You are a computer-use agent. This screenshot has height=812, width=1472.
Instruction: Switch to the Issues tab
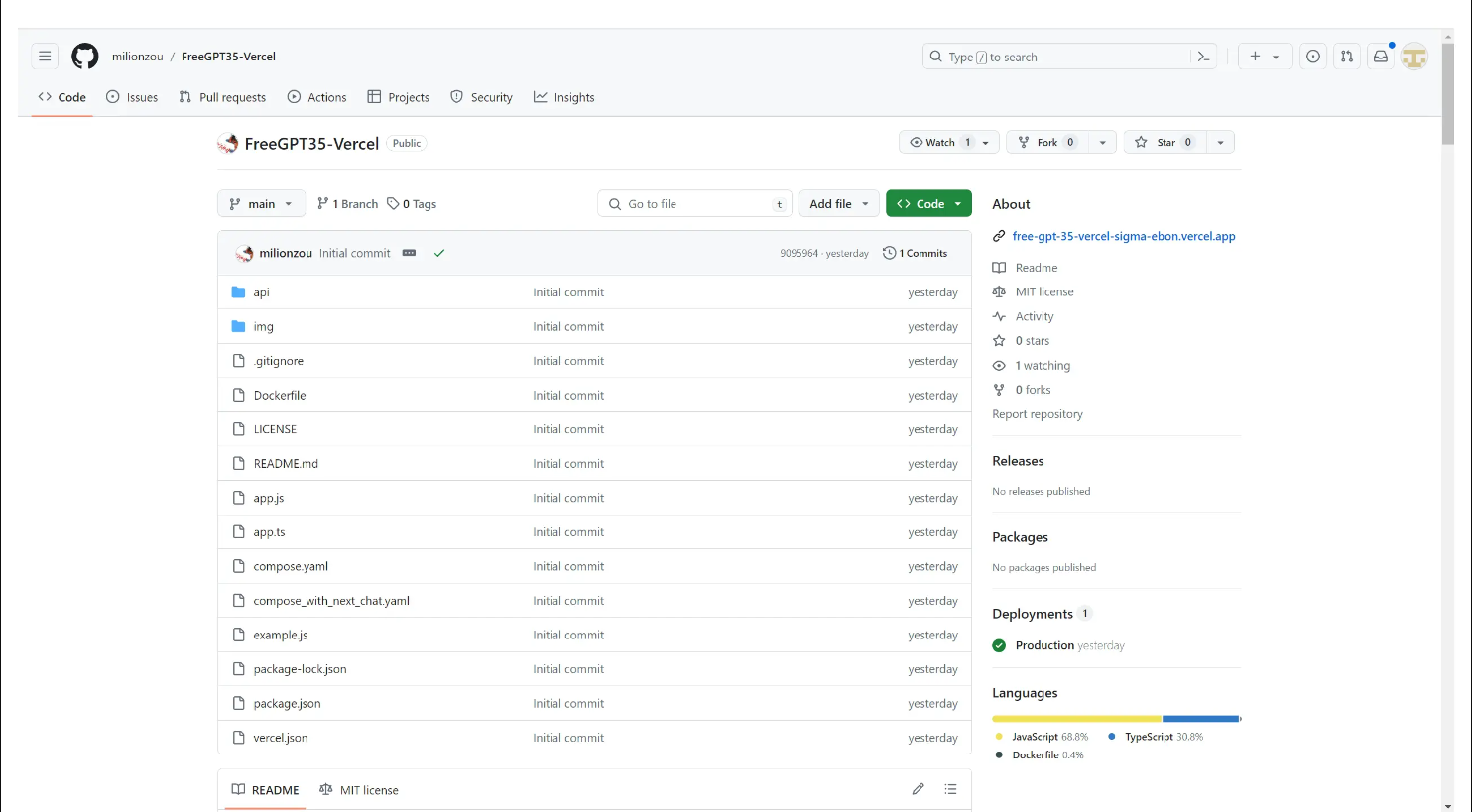[x=132, y=97]
